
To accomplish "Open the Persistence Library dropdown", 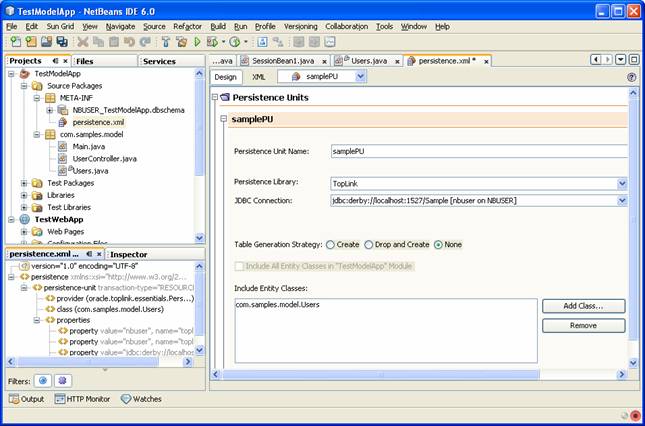I will (621, 184).
